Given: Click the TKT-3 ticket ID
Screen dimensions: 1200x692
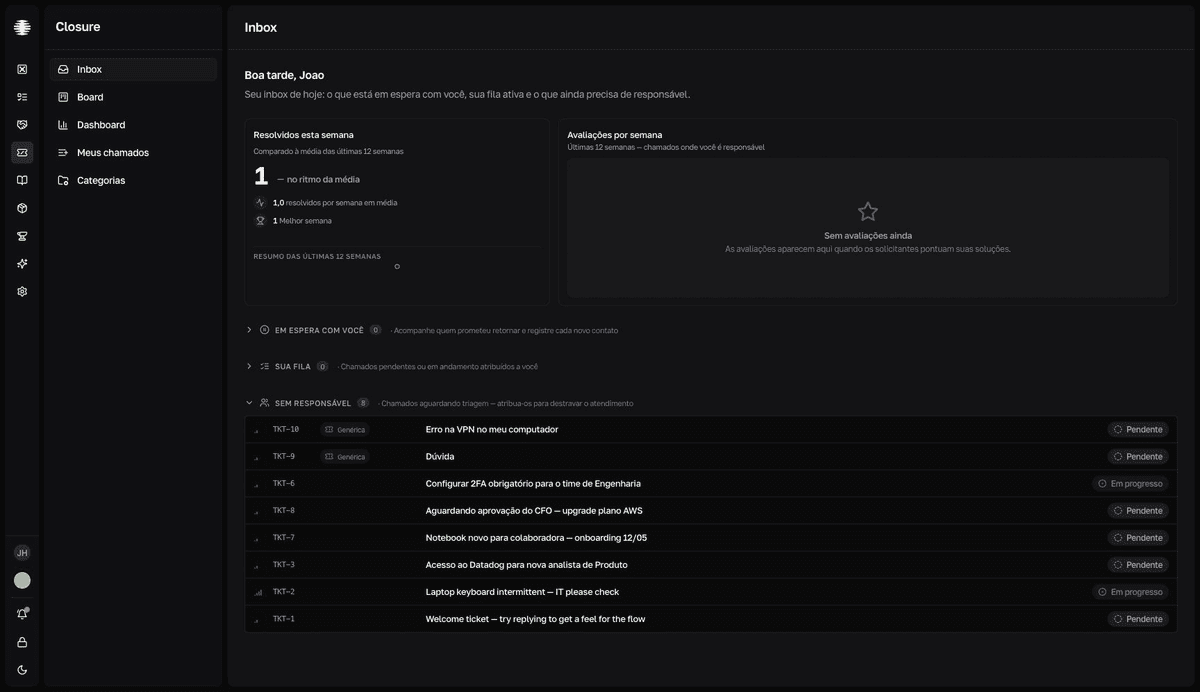Looking at the screenshot, I should pos(284,565).
